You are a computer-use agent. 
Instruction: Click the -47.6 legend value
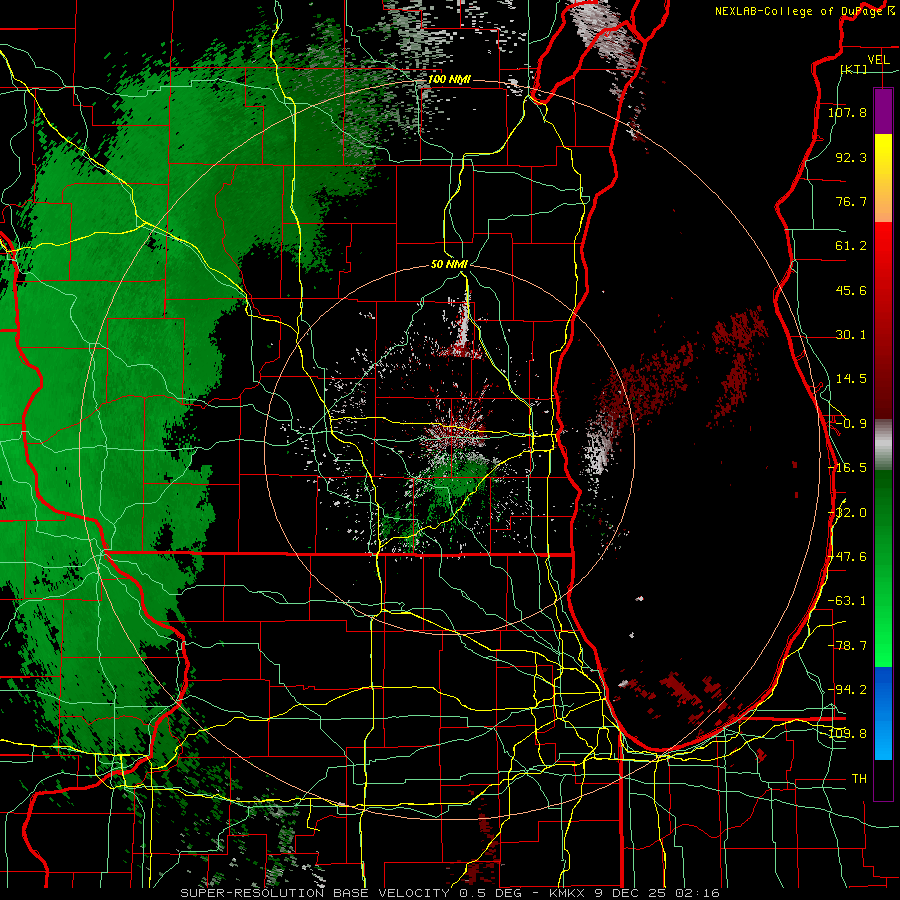(847, 557)
